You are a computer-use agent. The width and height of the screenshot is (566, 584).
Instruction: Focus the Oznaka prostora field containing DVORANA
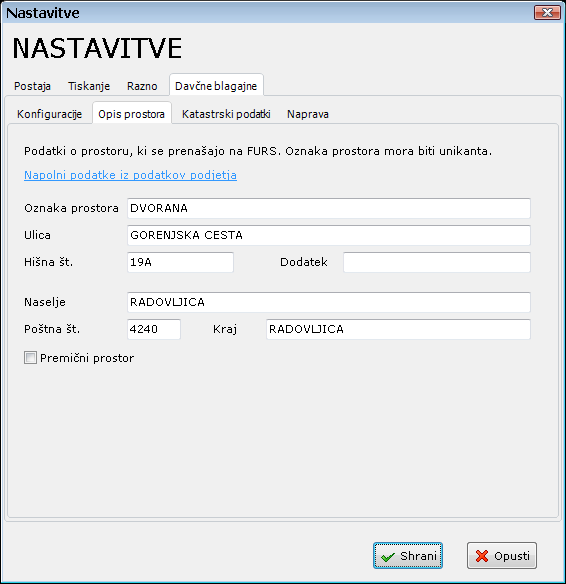coord(329,208)
